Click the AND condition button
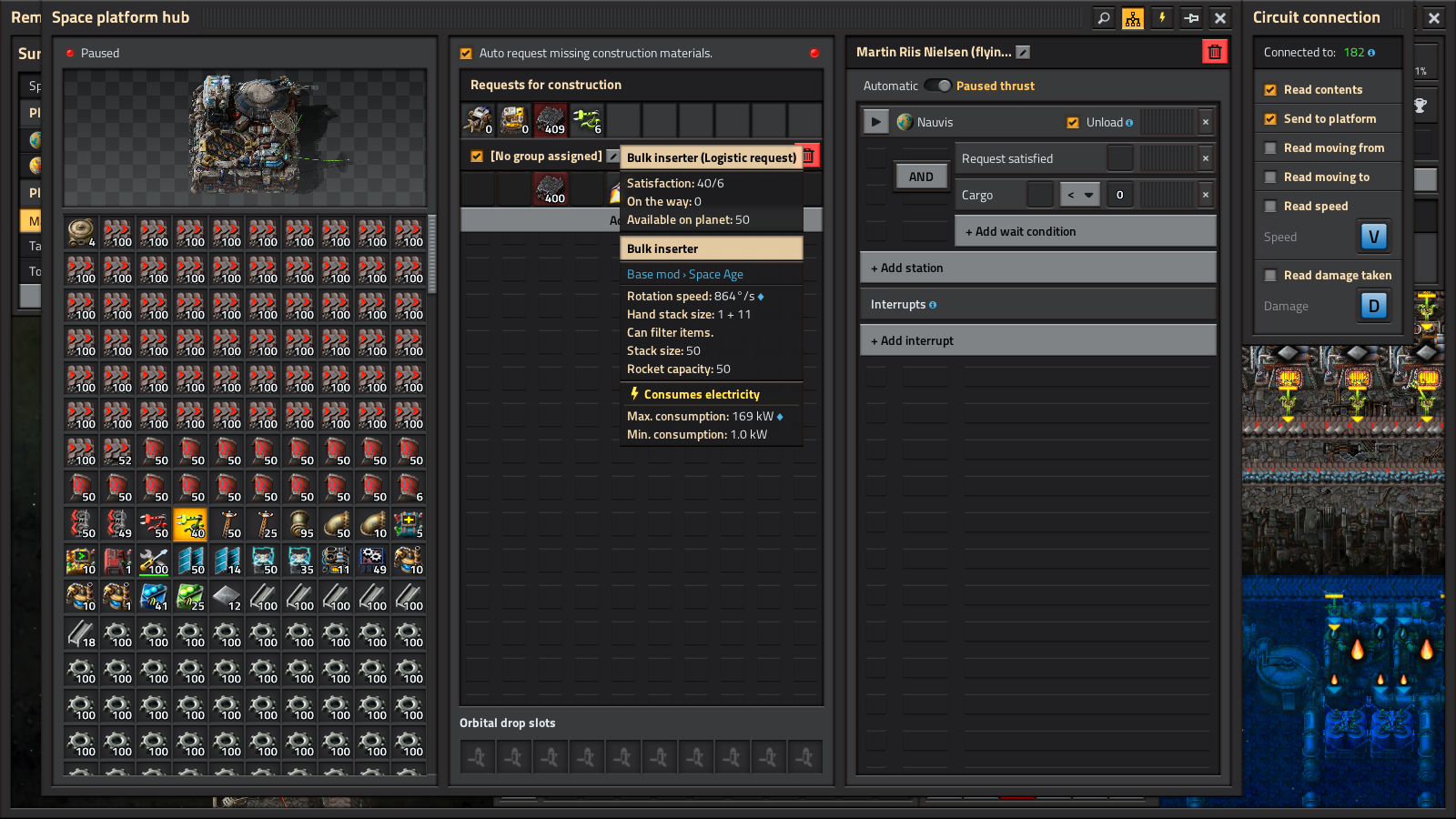The image size is (1456, 819). click(x=921, y=177)
